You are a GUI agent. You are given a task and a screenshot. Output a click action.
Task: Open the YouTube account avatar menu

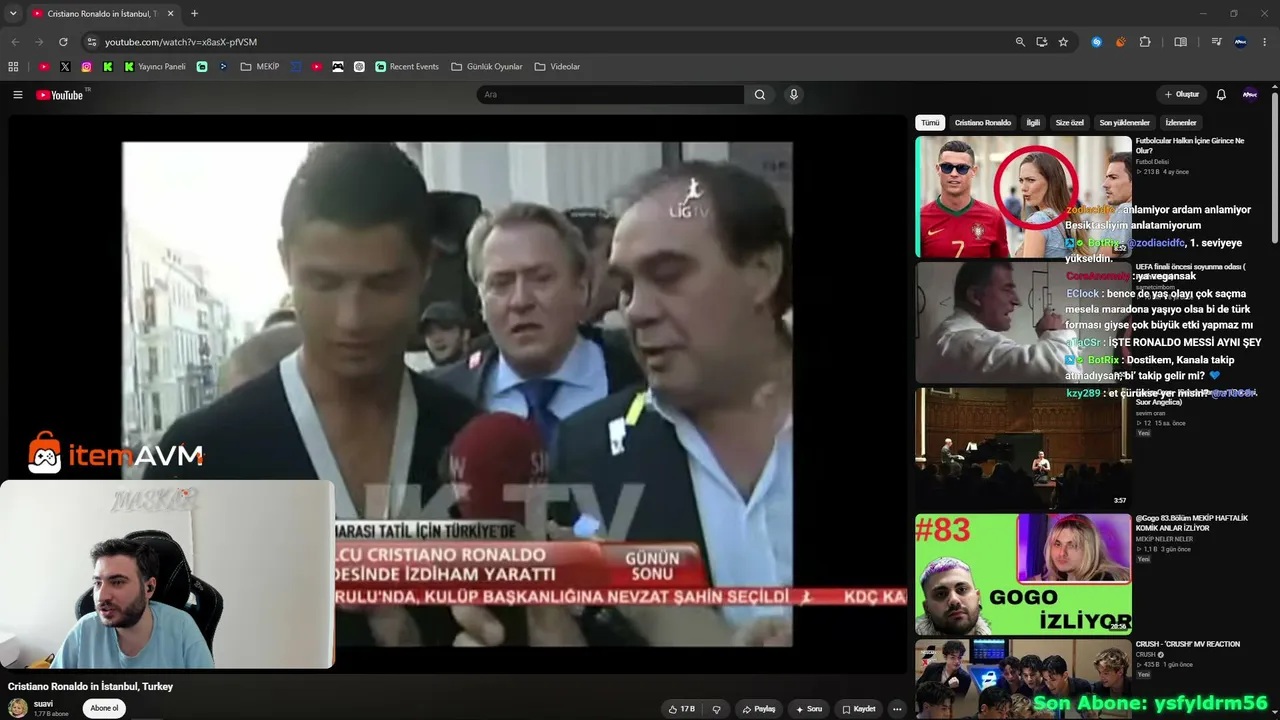1250,95
